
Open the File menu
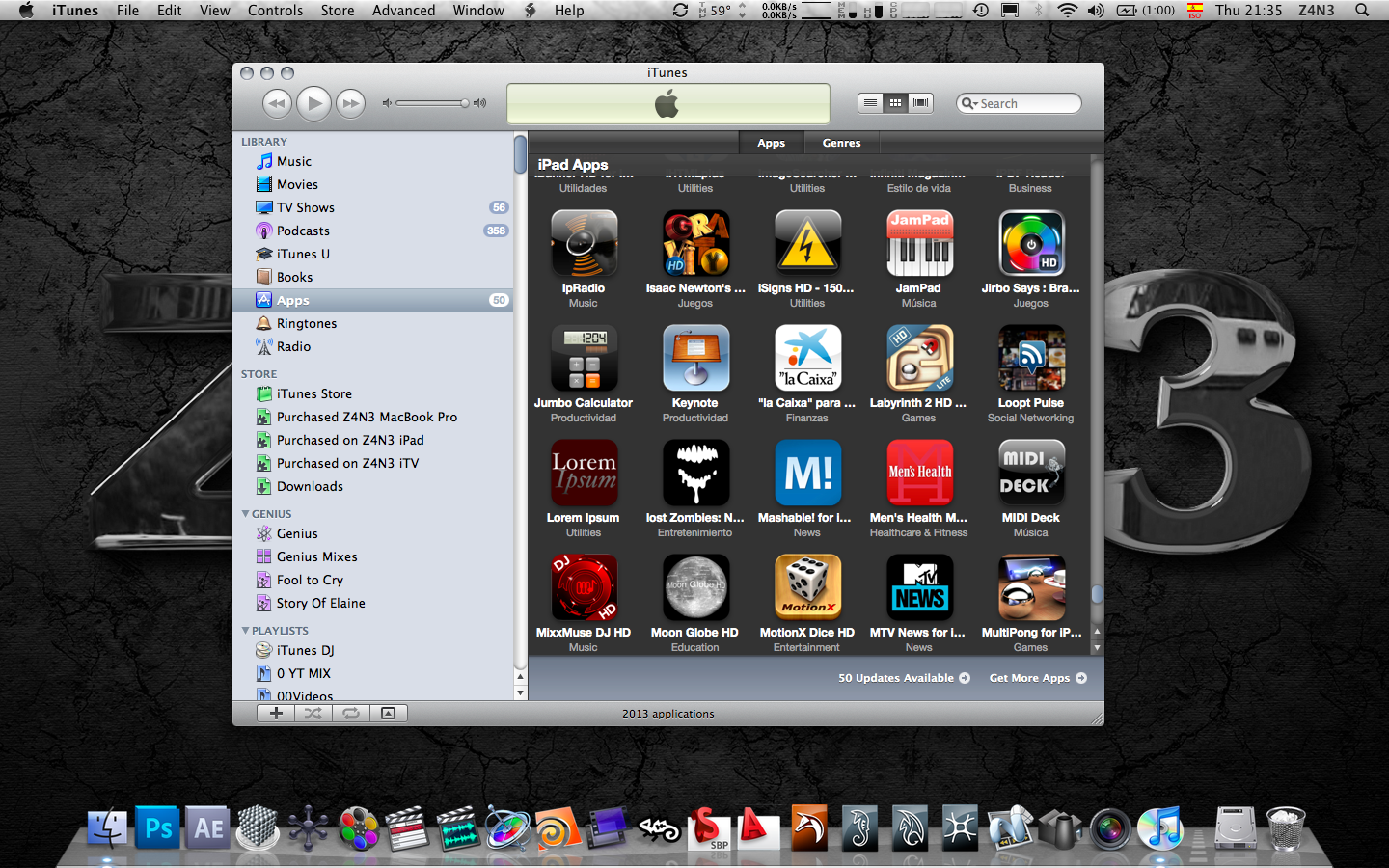pos(127,11)
